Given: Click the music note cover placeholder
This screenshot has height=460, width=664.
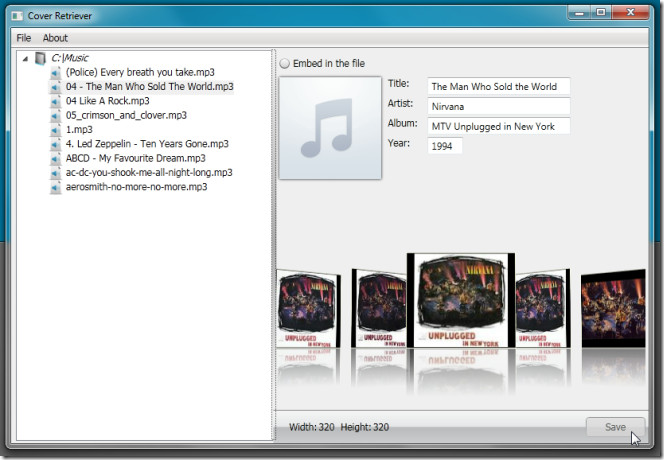Looking at the screenshot, I should [x=330, y=128].
